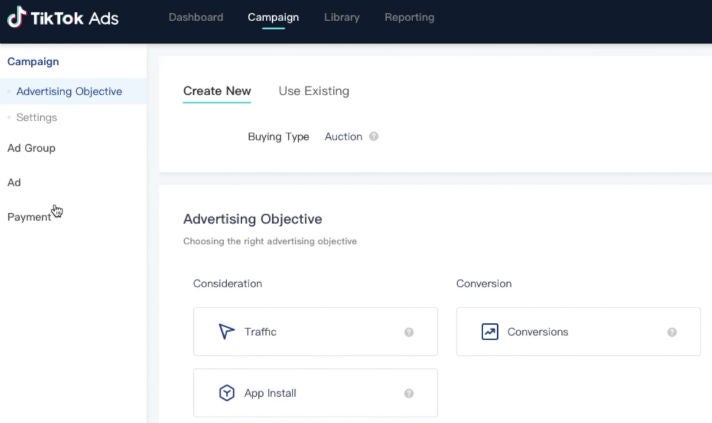Click the help icon in Traffic card
Image resolution: width=712 pixels, height=423 pixels.
click(409, 332)
